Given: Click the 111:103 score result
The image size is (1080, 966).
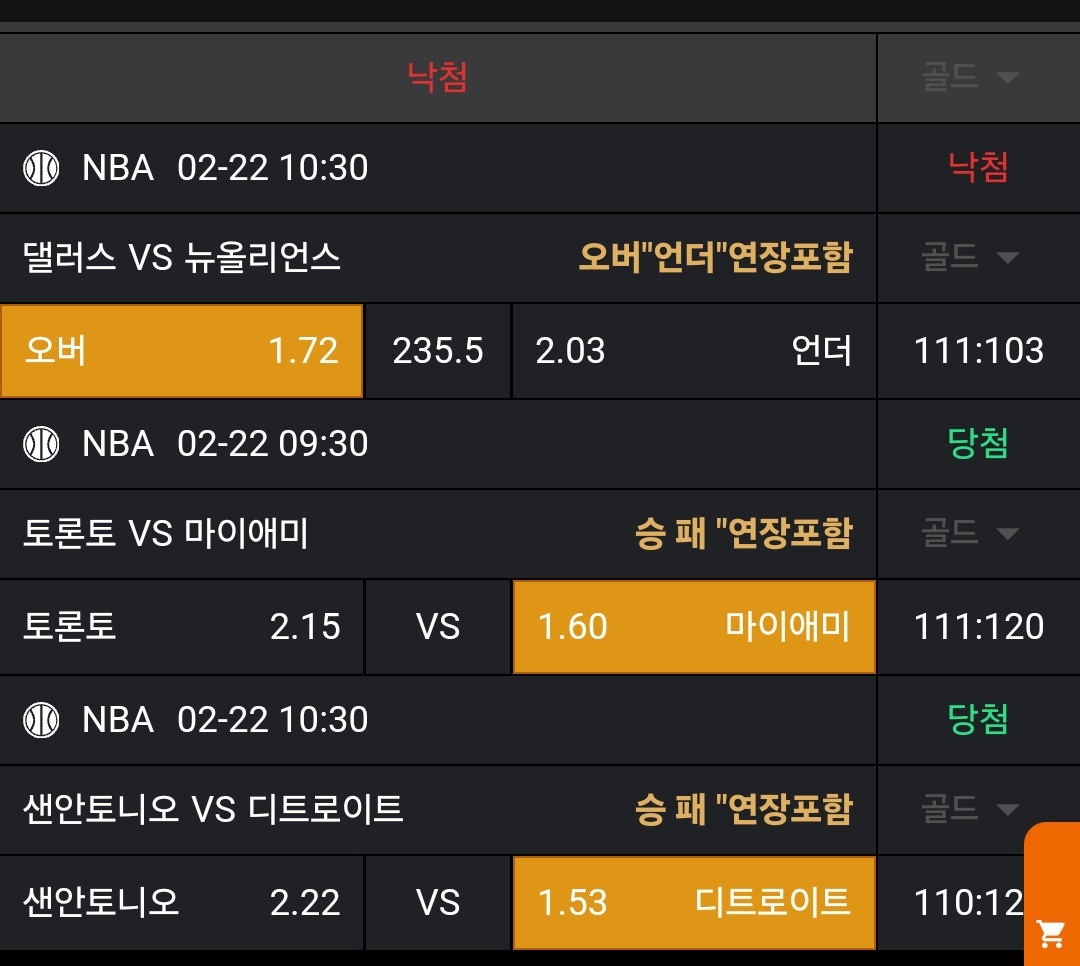Looking at the screenshot, I should pyautogui.click(x=978, y=351).
